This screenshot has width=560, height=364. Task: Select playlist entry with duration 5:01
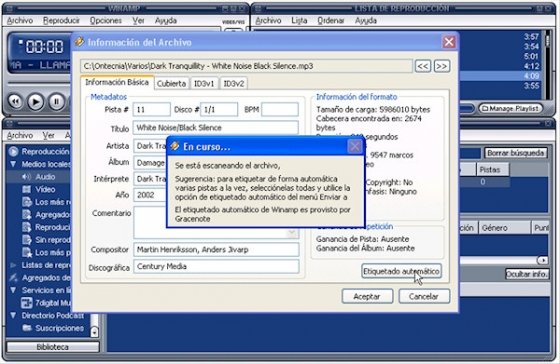(x=531, y=56)
